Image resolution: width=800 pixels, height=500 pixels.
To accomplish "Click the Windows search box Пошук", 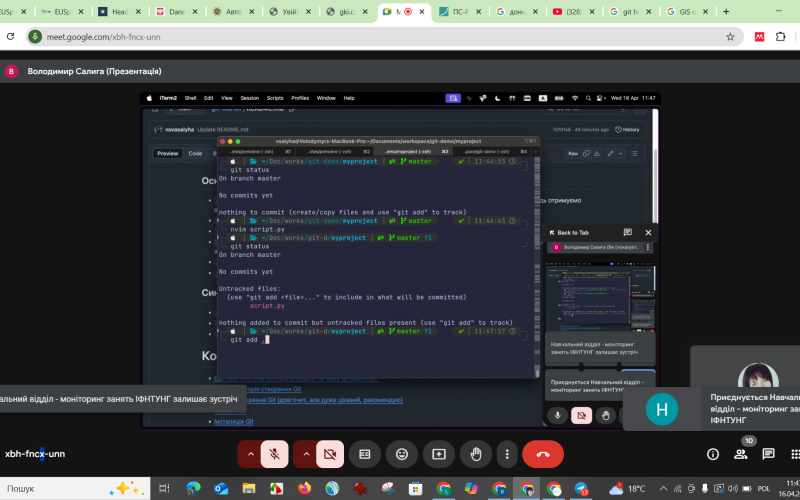I will (75, 489).
